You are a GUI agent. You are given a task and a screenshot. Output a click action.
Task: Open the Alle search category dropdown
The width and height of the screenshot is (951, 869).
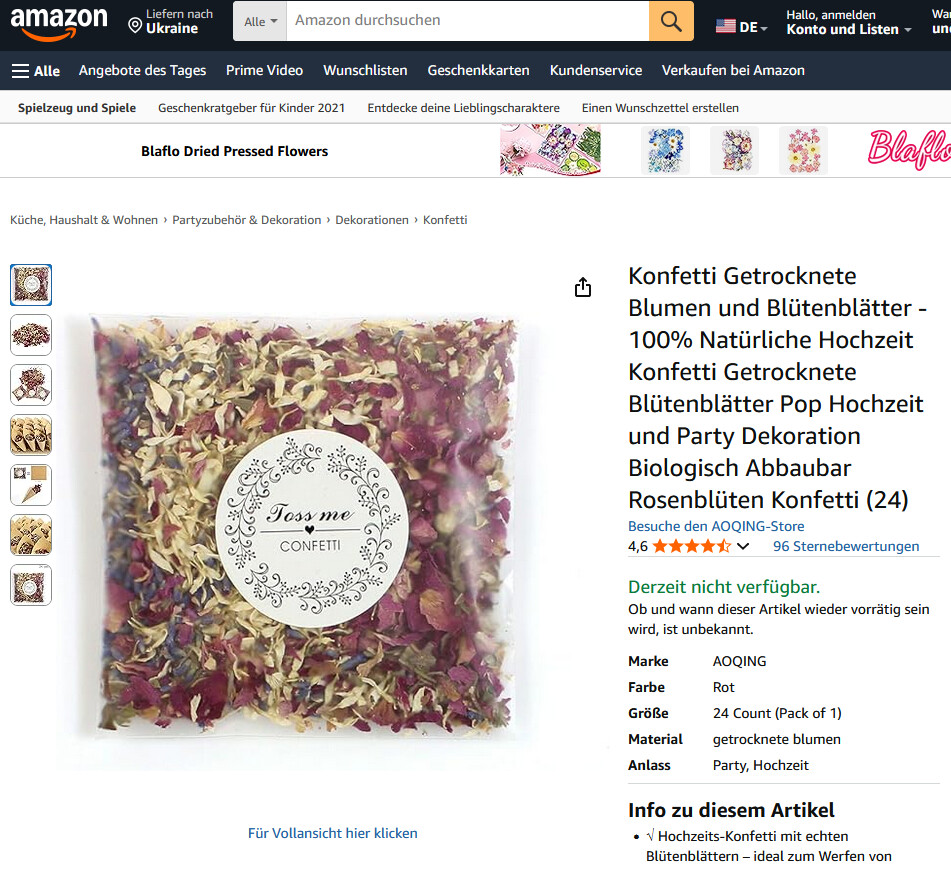point(260,21)
